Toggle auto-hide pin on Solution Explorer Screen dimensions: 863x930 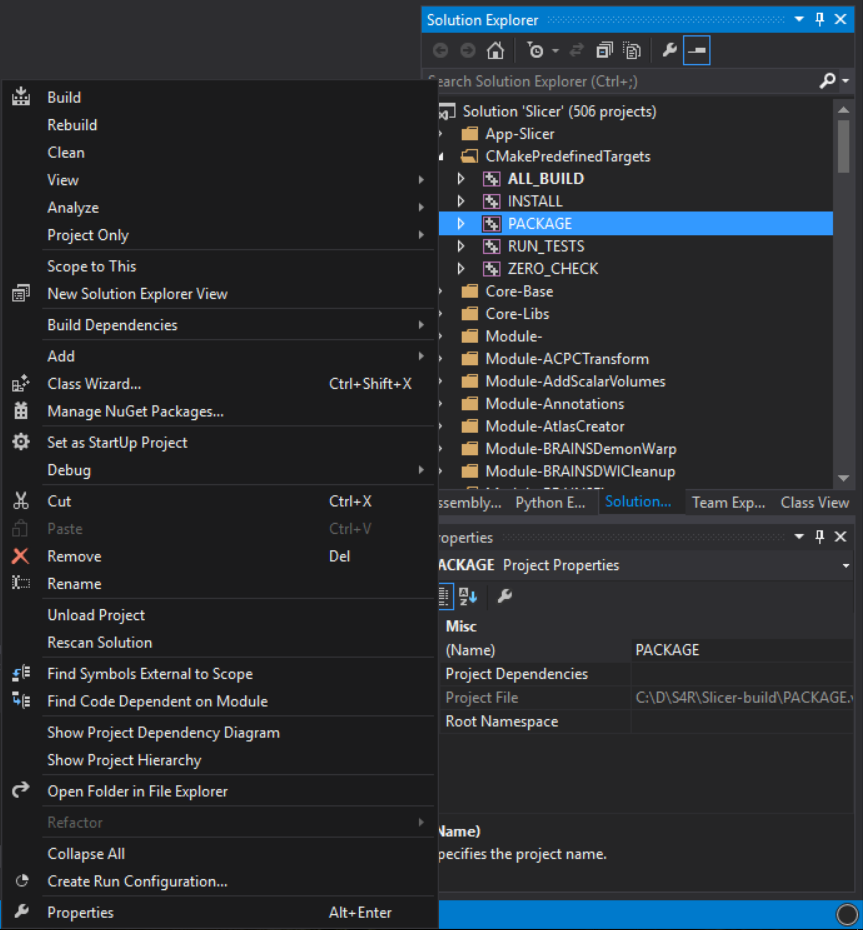point(819,20)
